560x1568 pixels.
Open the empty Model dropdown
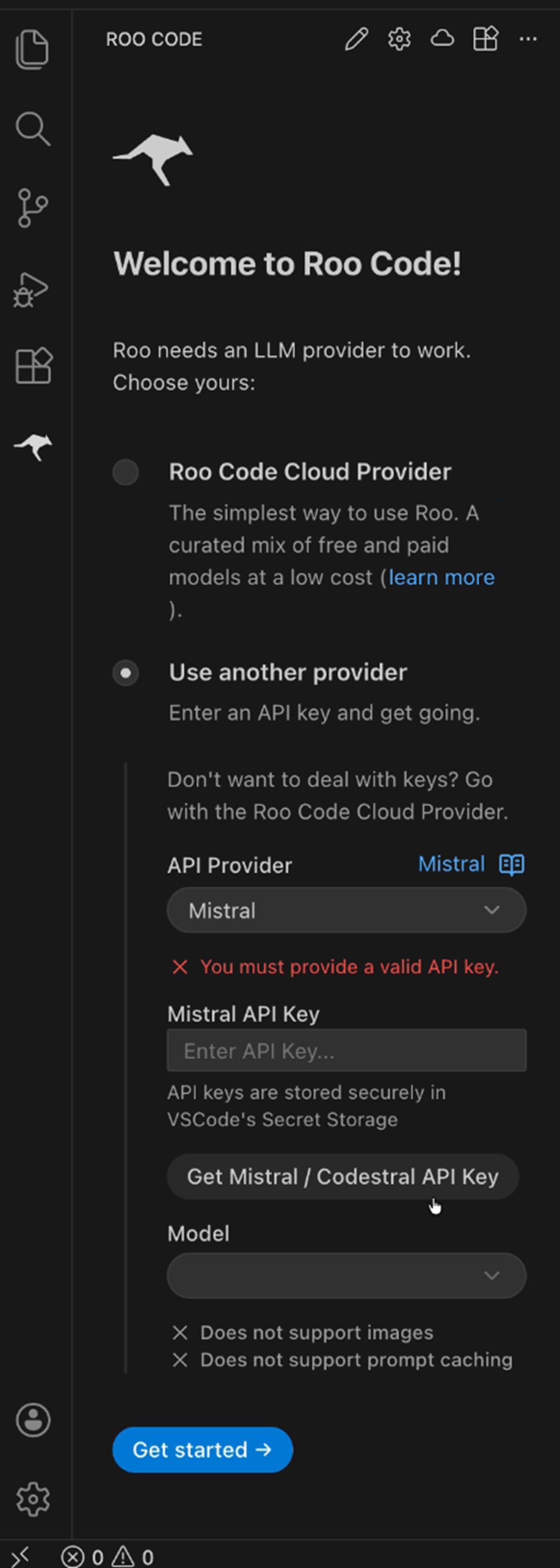click(x=347, y=1275)
